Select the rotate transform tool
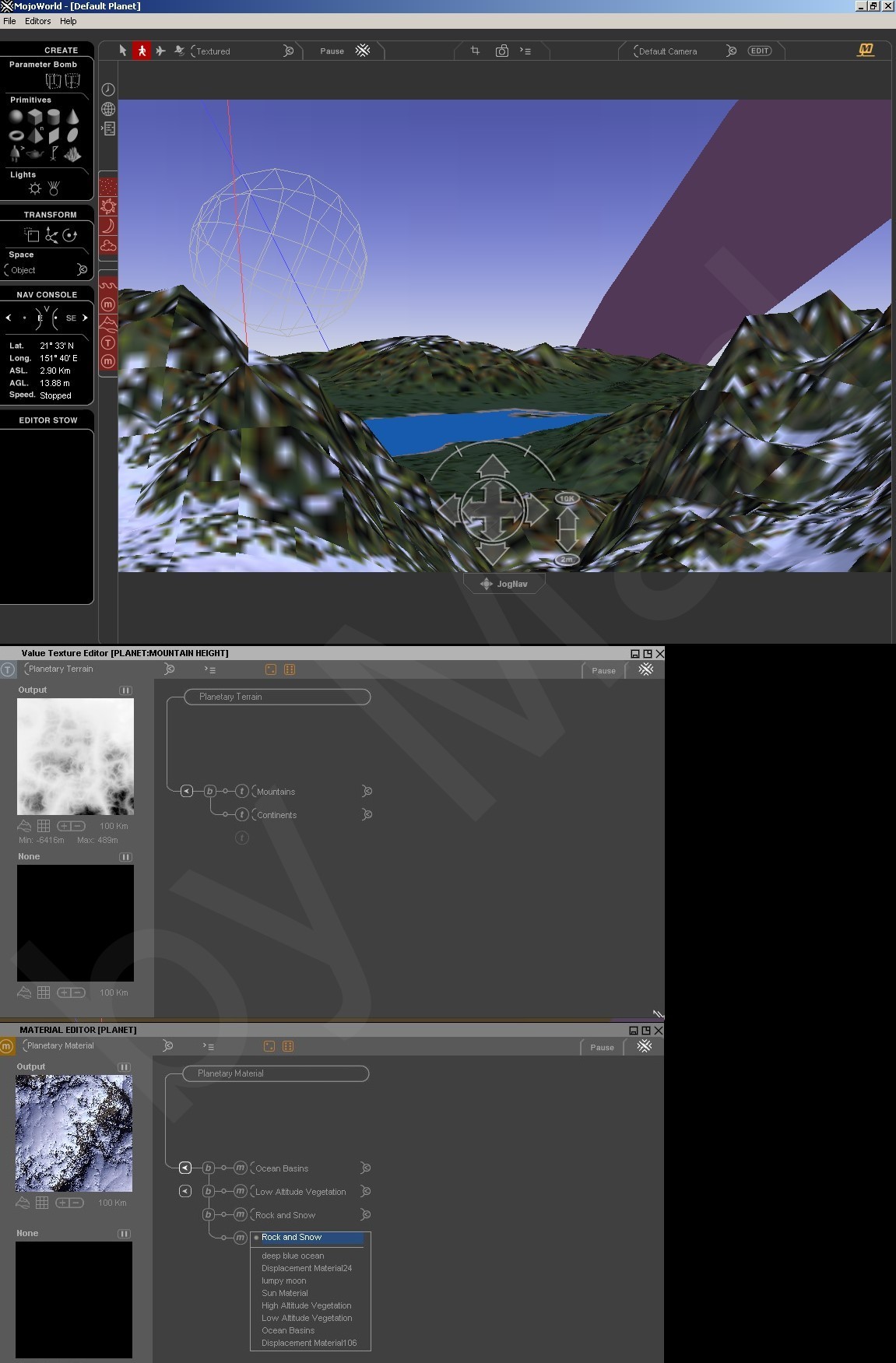 (x=70, y=235)
